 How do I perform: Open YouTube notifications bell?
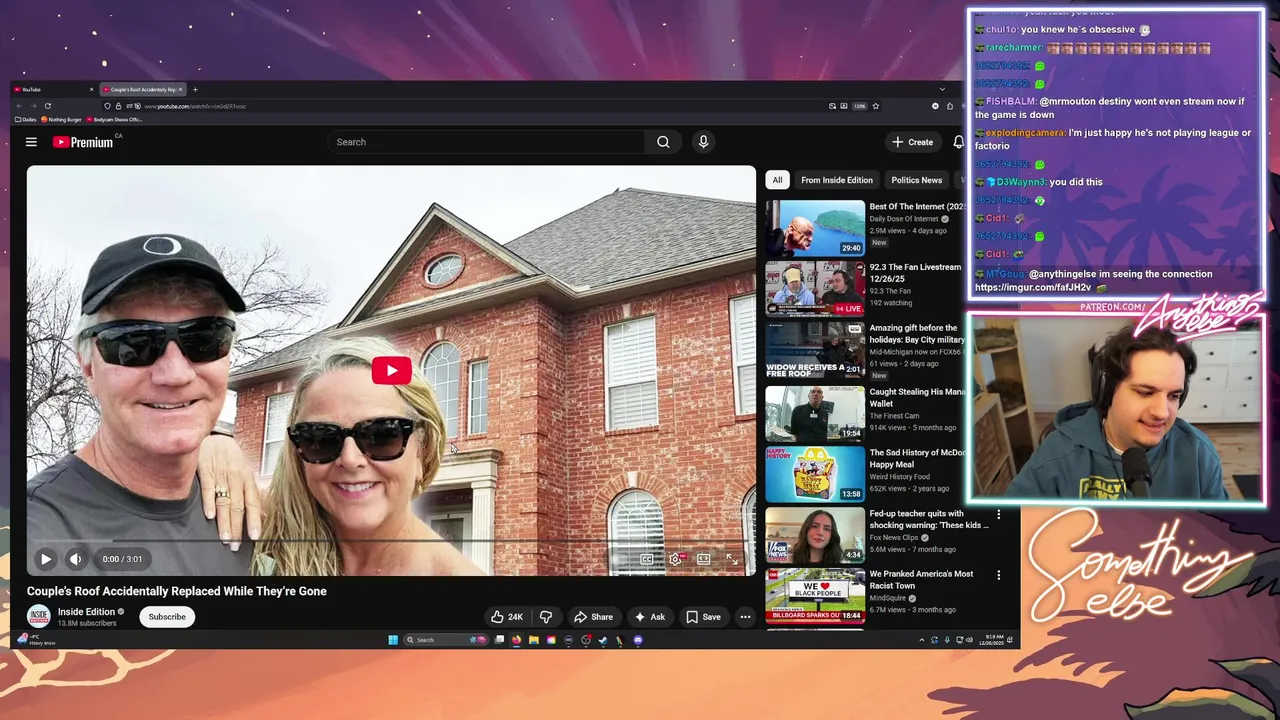pyautogui.click(x=958, y=142)
